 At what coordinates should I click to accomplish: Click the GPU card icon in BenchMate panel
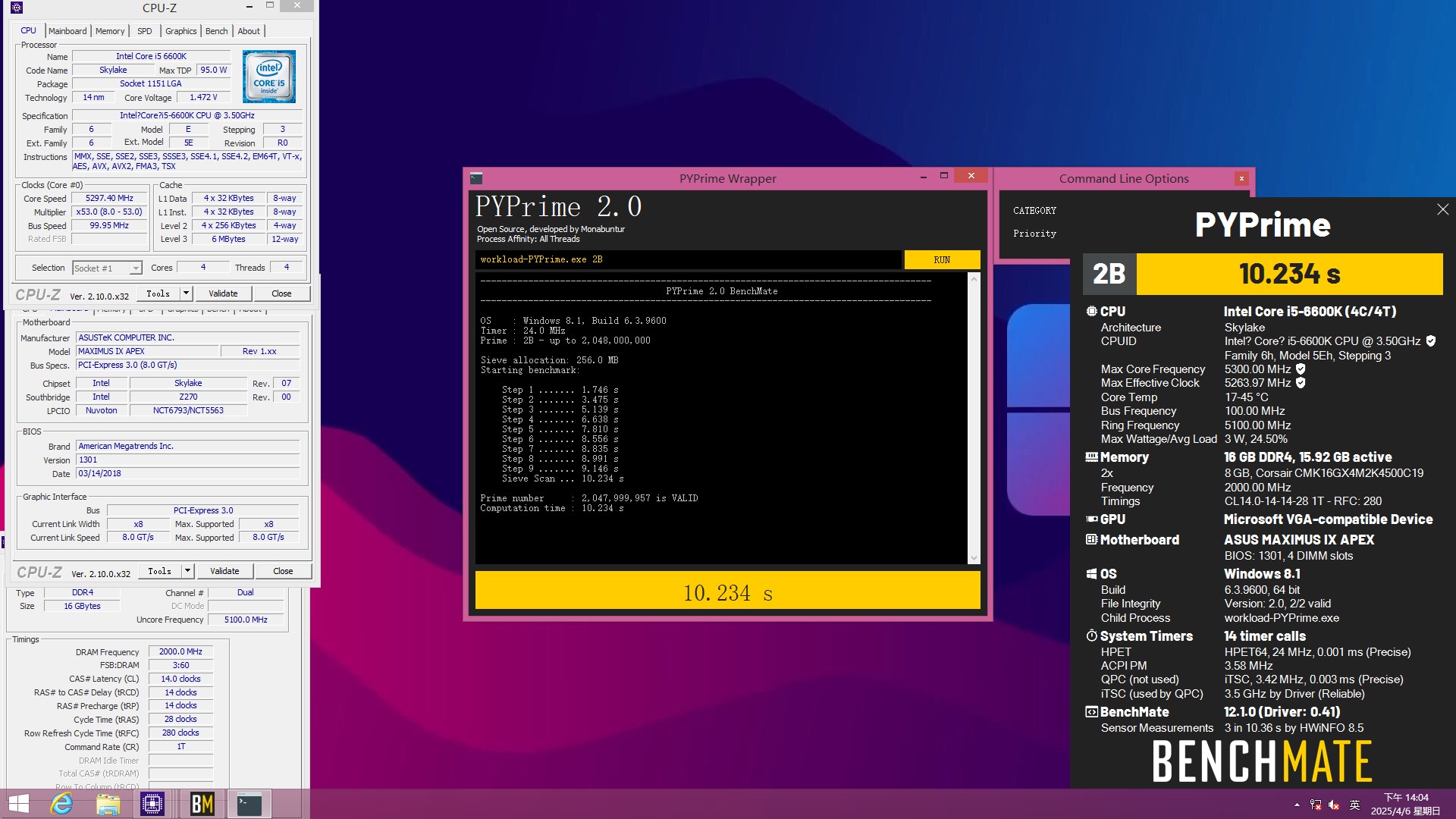coord(1091,519)
